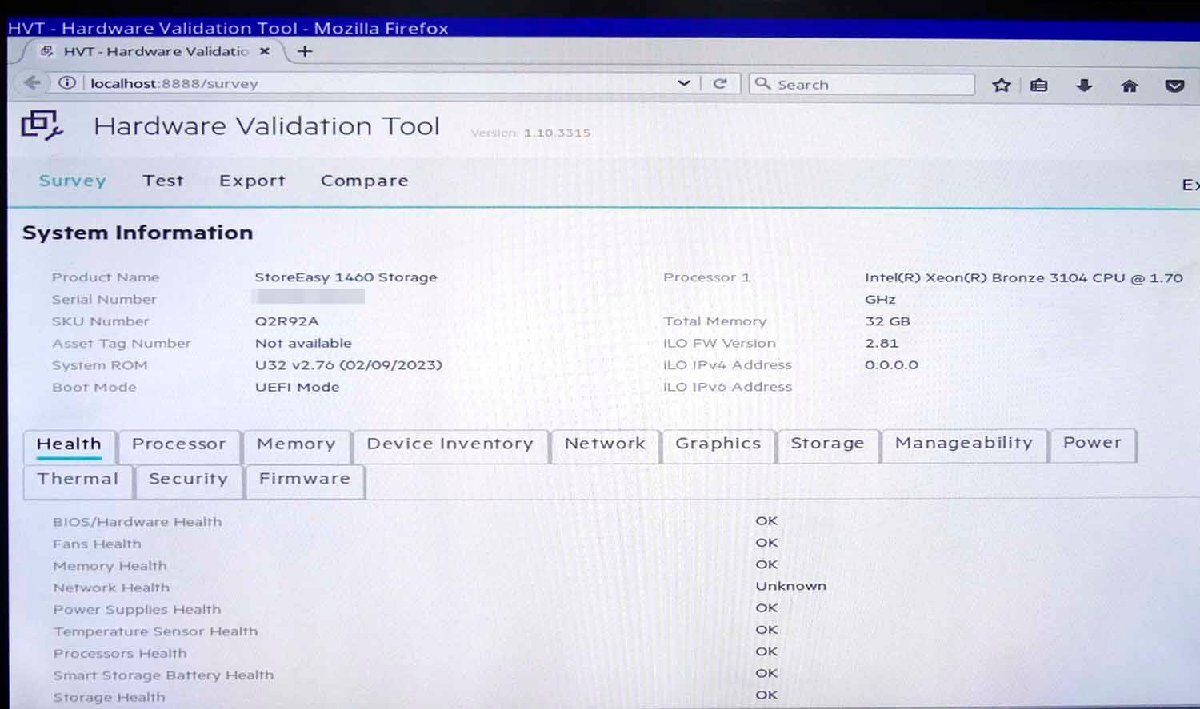Click the localhost:8888/survey address field
Viewport: 1200px width, 709px height.
coord(375,83)
